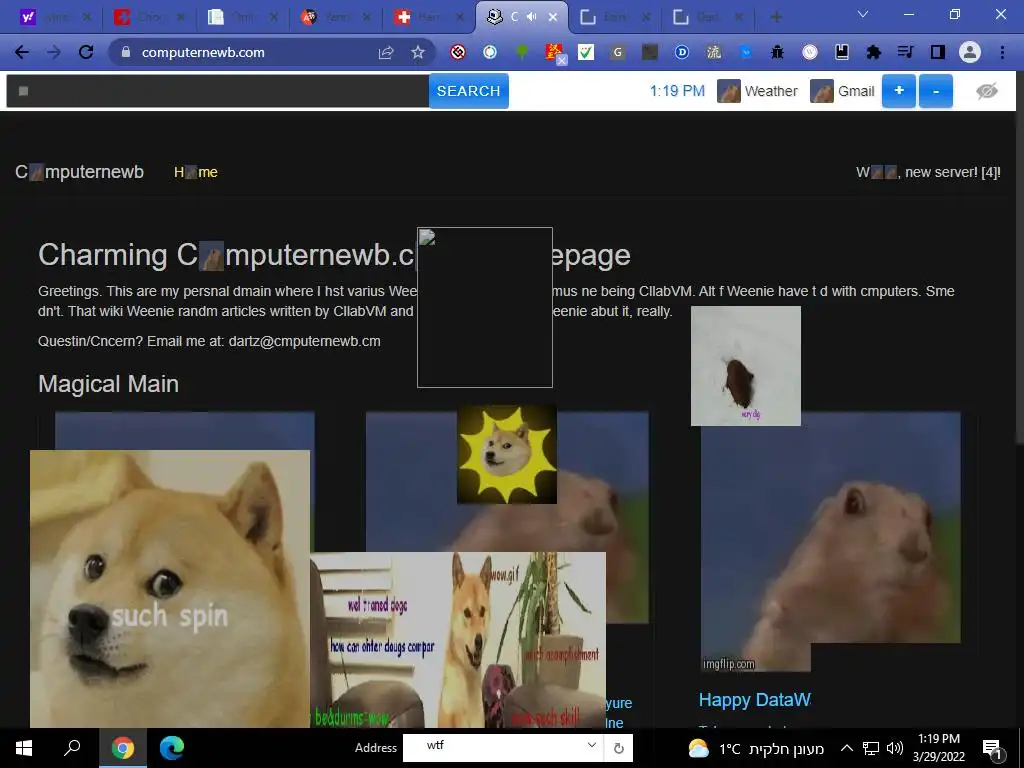Image resolution: width=1024 pixels, height=768 pixels.
Task: Switch to the Yahoo tab
Action: pyautogui.click(x=56, y=17)
